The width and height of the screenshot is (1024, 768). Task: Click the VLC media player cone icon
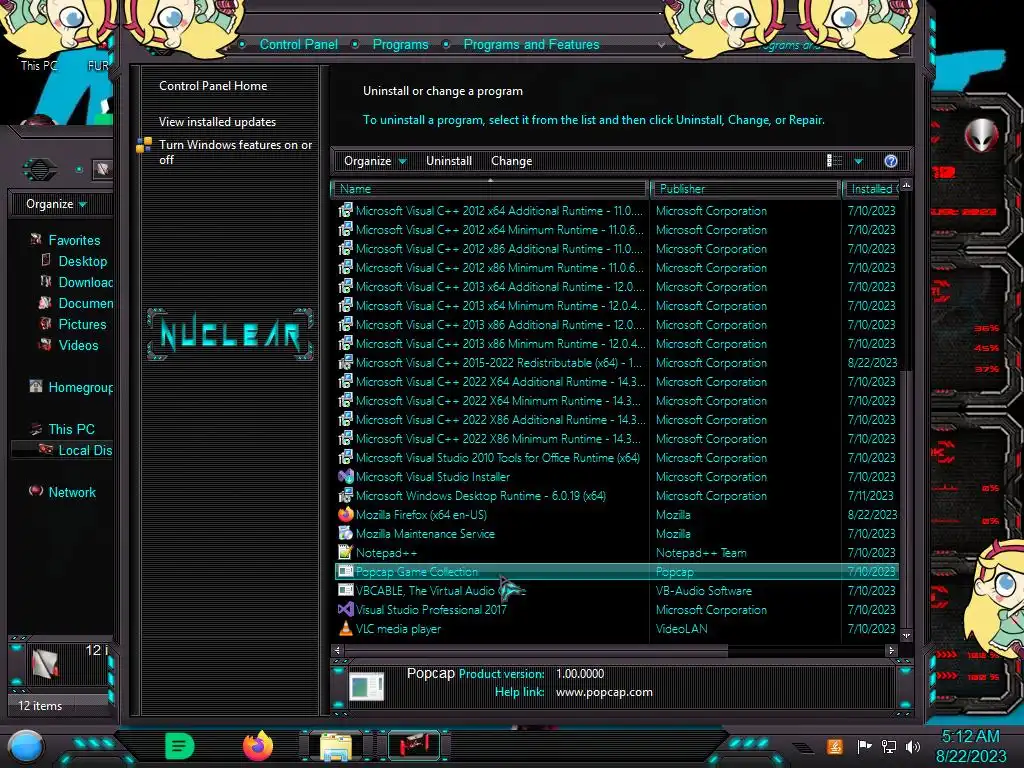coord(345,629)
